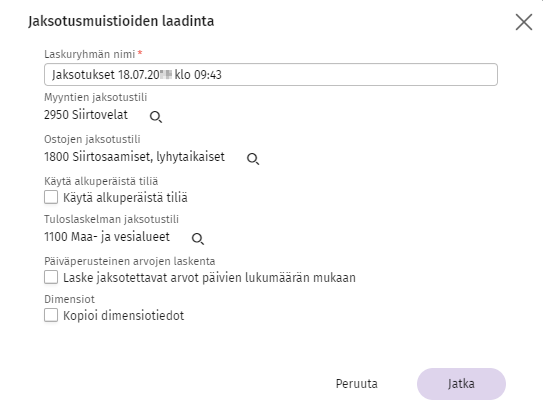Image resolution: width=543 pixels, height=417 pixels.
Task: Click the Päiväperusteinen arvojen laskenta heading
Action: [130, 261]
